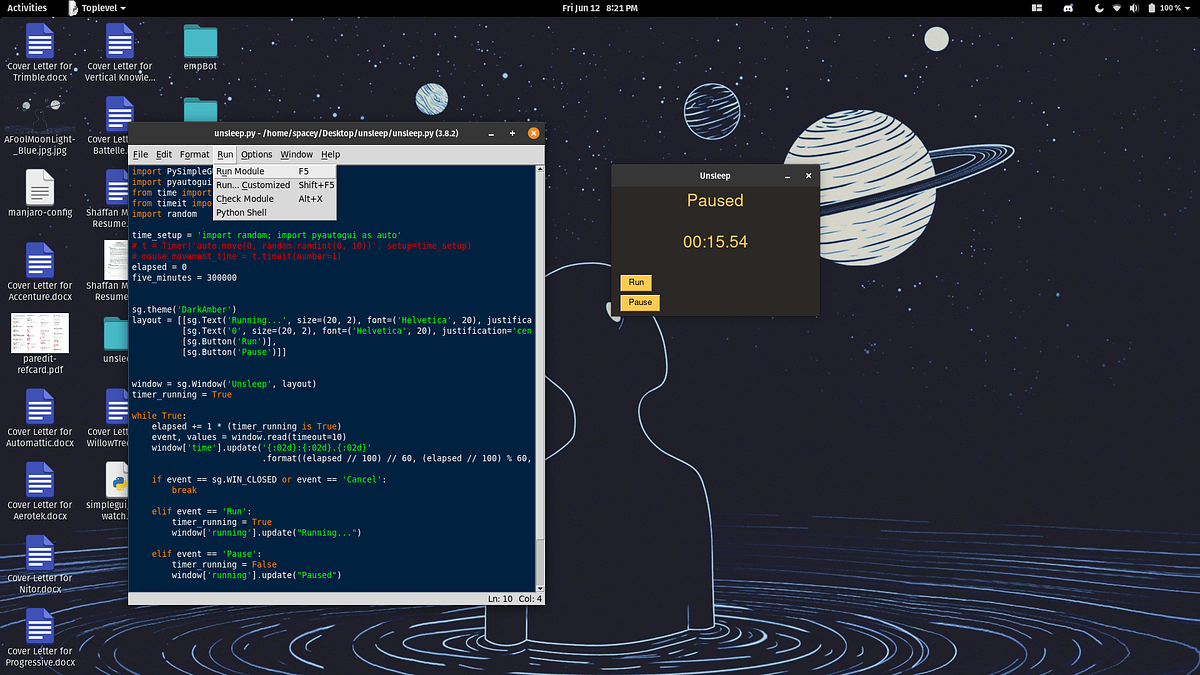The image size is (1200, 675).
Task: Click the Discord icon in the system tray
Action: 1068,8
